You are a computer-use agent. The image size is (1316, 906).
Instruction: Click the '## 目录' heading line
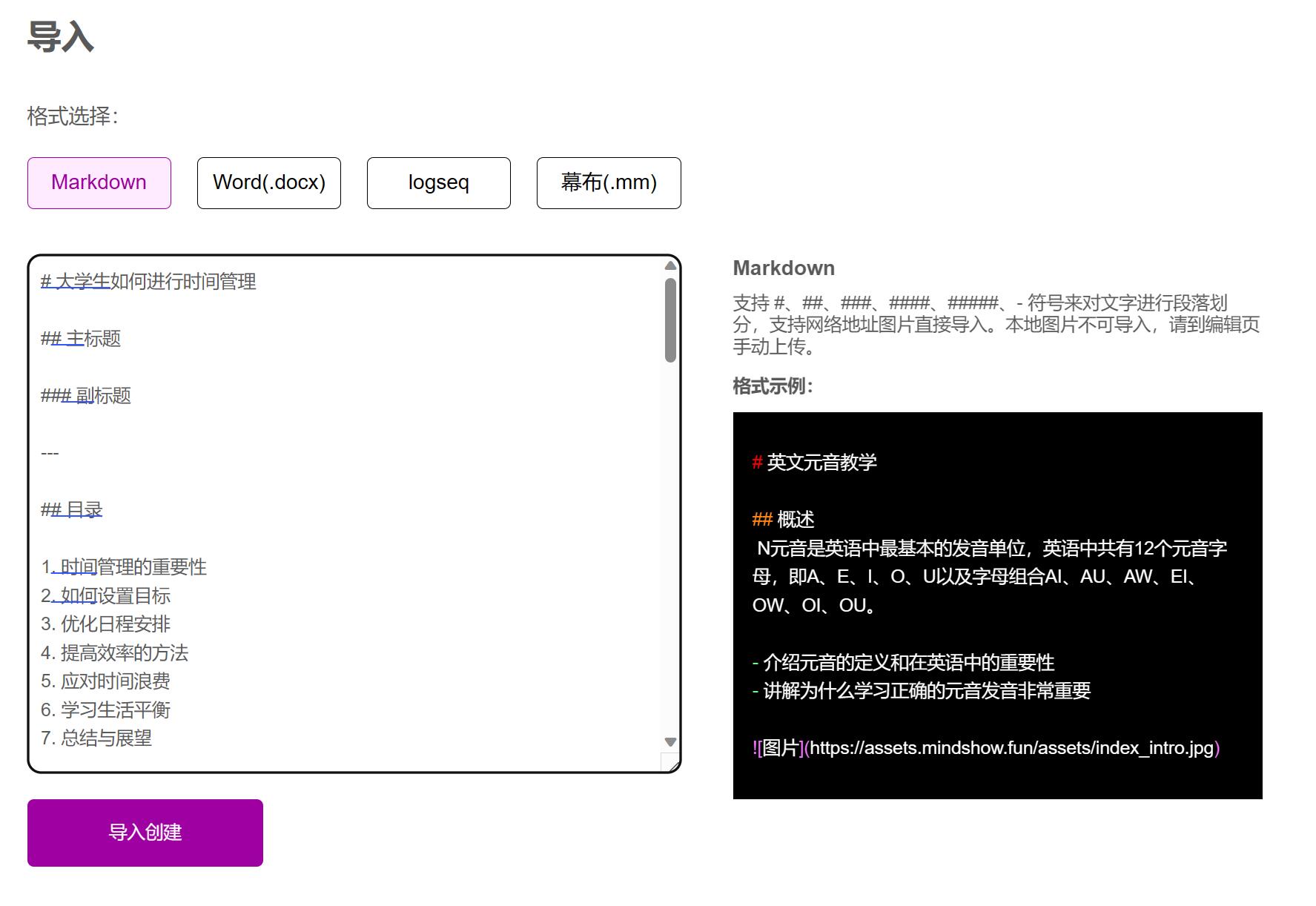(72, 509)
